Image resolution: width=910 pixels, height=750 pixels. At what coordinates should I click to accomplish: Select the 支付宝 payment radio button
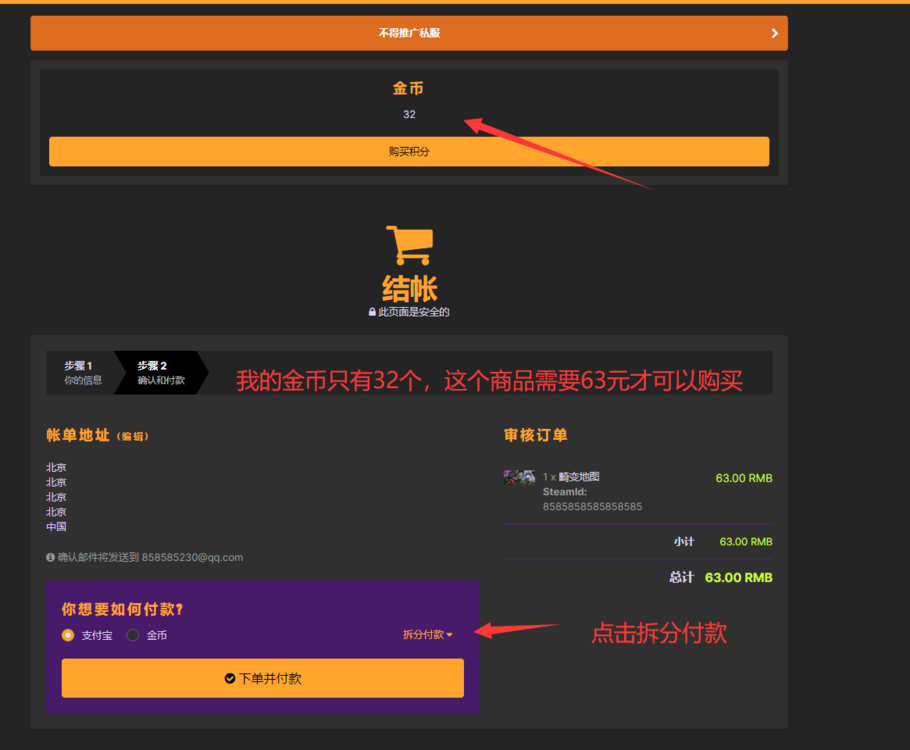(68, 635)
